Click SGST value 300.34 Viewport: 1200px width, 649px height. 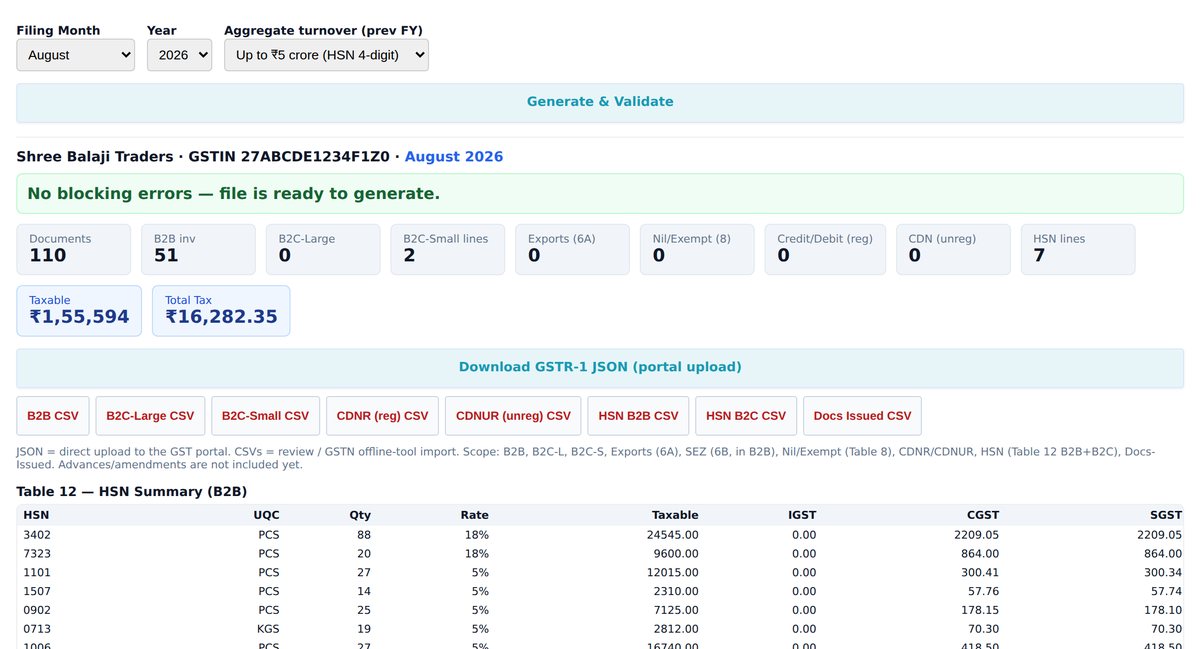point(1163,573)
